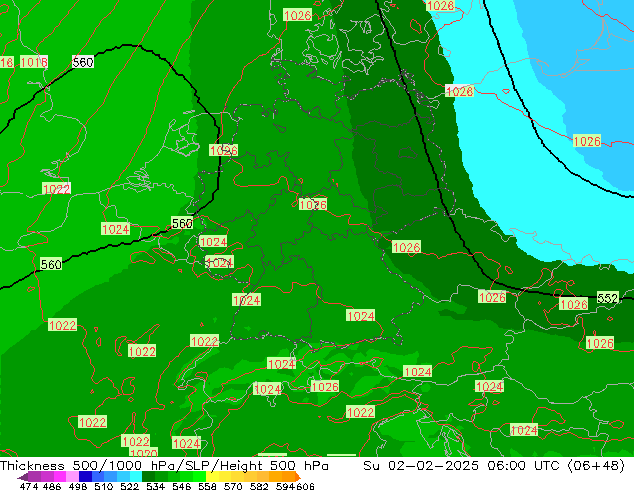Click the 560 label beside the 1016 label
The width and height of the screenshot is (634, 490).
(83, 62)
